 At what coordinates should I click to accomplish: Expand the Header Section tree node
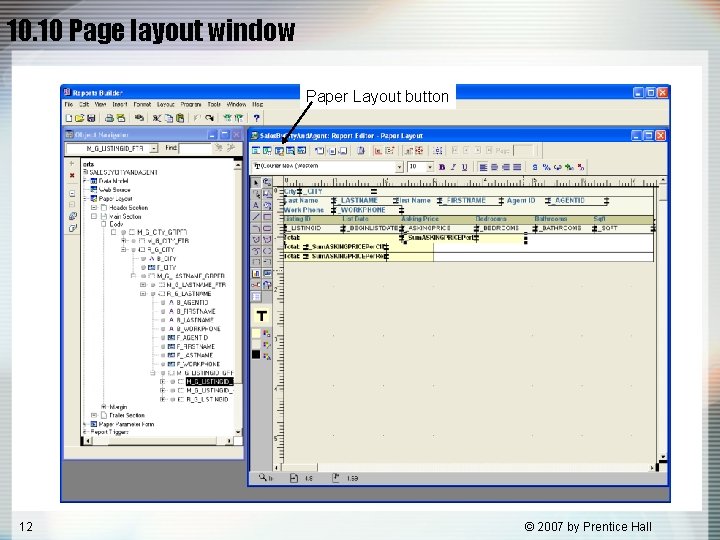click(94, 208)
